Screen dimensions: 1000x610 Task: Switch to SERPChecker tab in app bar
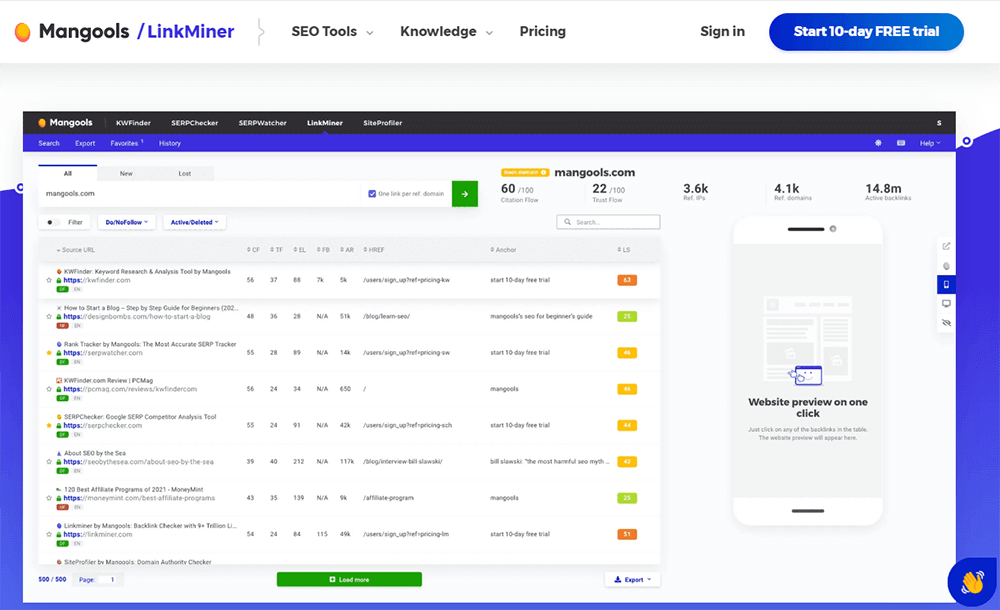click(195, 123)
